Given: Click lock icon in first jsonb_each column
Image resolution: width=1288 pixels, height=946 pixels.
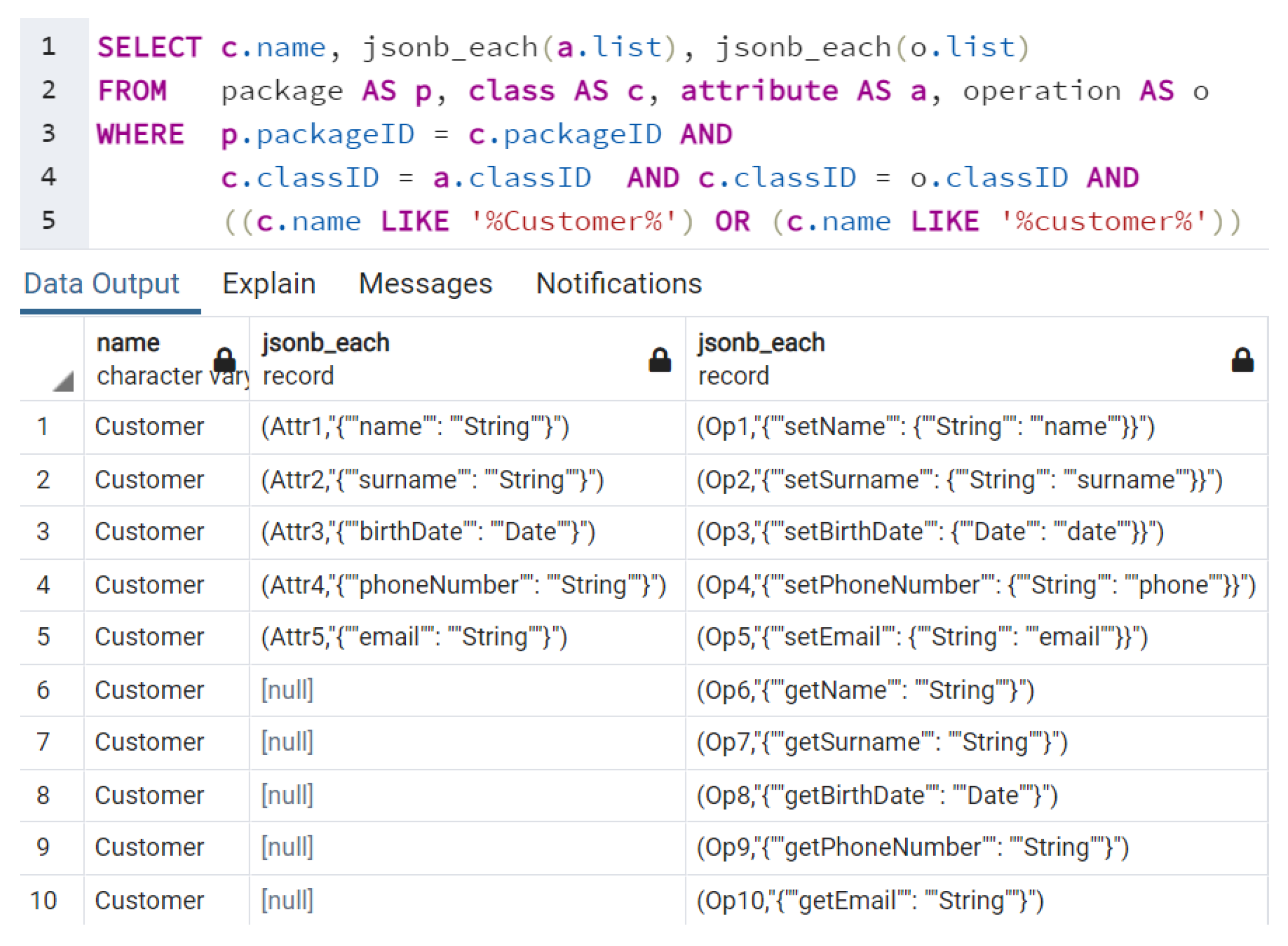Looking at the screenshot, I should tap(660, 360).
